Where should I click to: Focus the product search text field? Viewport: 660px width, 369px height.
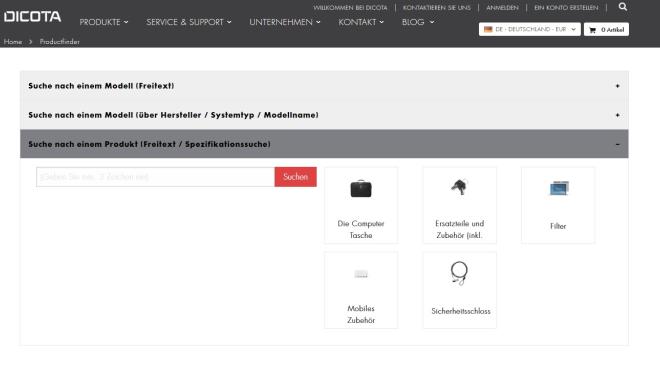point(155,177)
